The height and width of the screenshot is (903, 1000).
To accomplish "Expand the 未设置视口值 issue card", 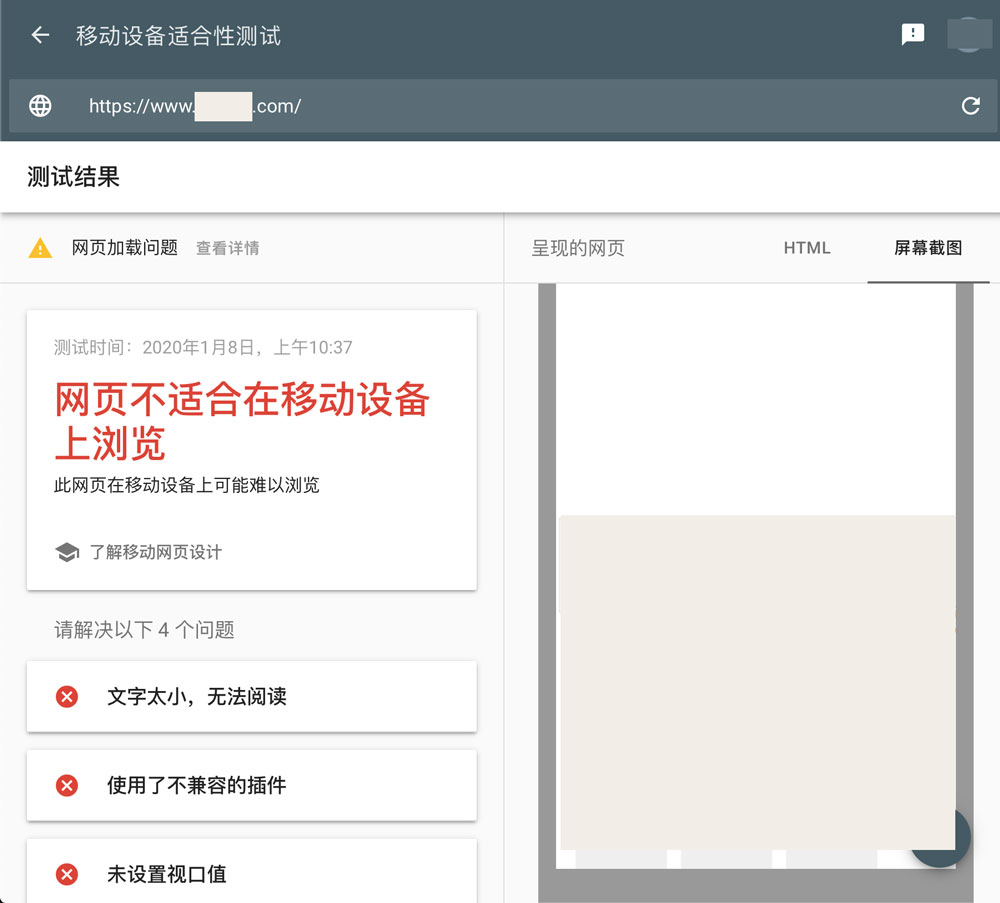I will [251, 874].
